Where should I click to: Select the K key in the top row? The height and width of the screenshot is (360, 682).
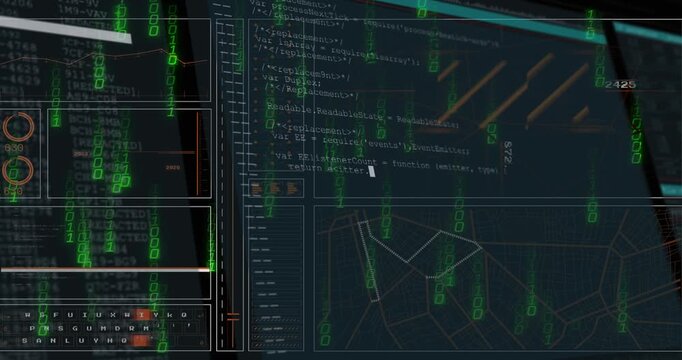[x=170, y=315]
